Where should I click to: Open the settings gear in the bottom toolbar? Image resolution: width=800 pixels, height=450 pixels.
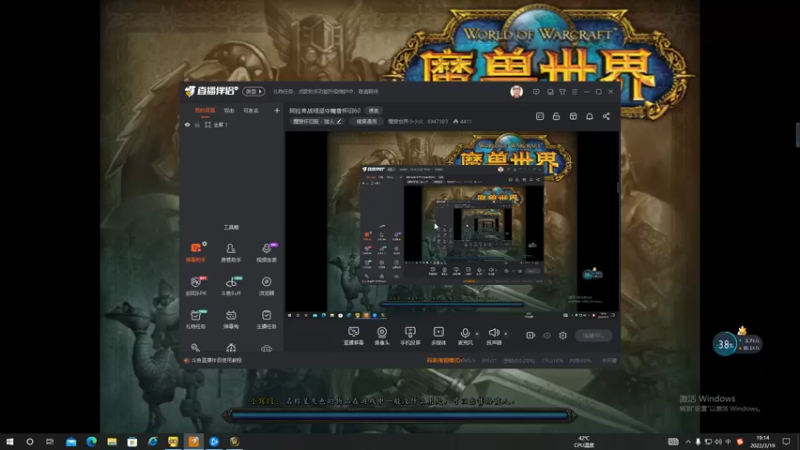(563, 335)
